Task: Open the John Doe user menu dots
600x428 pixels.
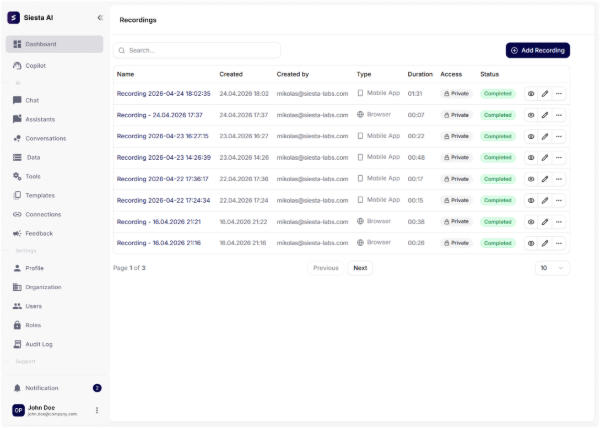Action: pyautogui.click(x=97, y=410)
